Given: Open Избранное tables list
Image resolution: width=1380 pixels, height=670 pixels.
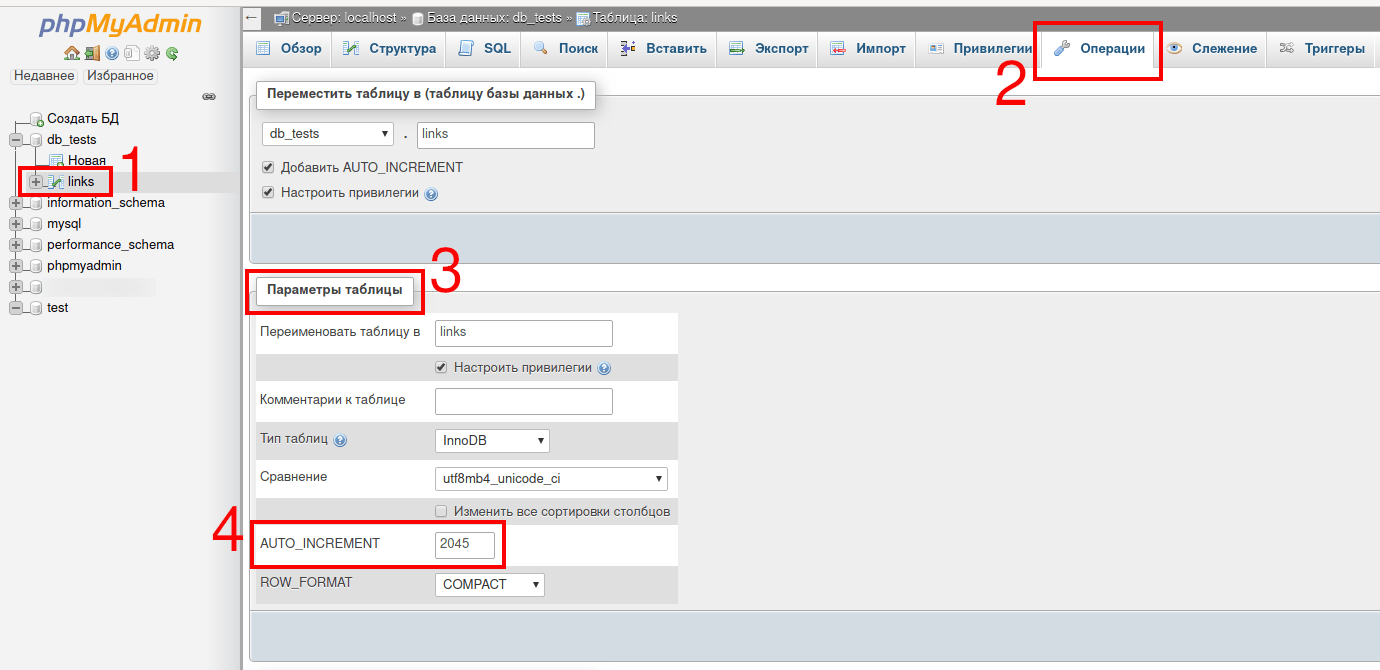Looking at the screenshot, I should [120, 75].
